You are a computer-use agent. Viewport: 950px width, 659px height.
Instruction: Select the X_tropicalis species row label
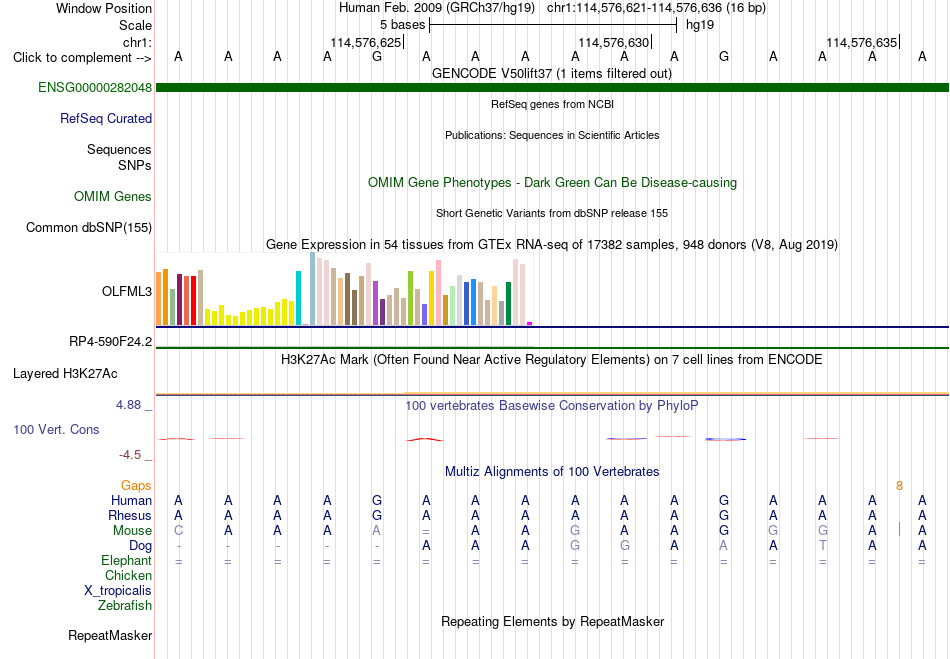click(118, 591)
